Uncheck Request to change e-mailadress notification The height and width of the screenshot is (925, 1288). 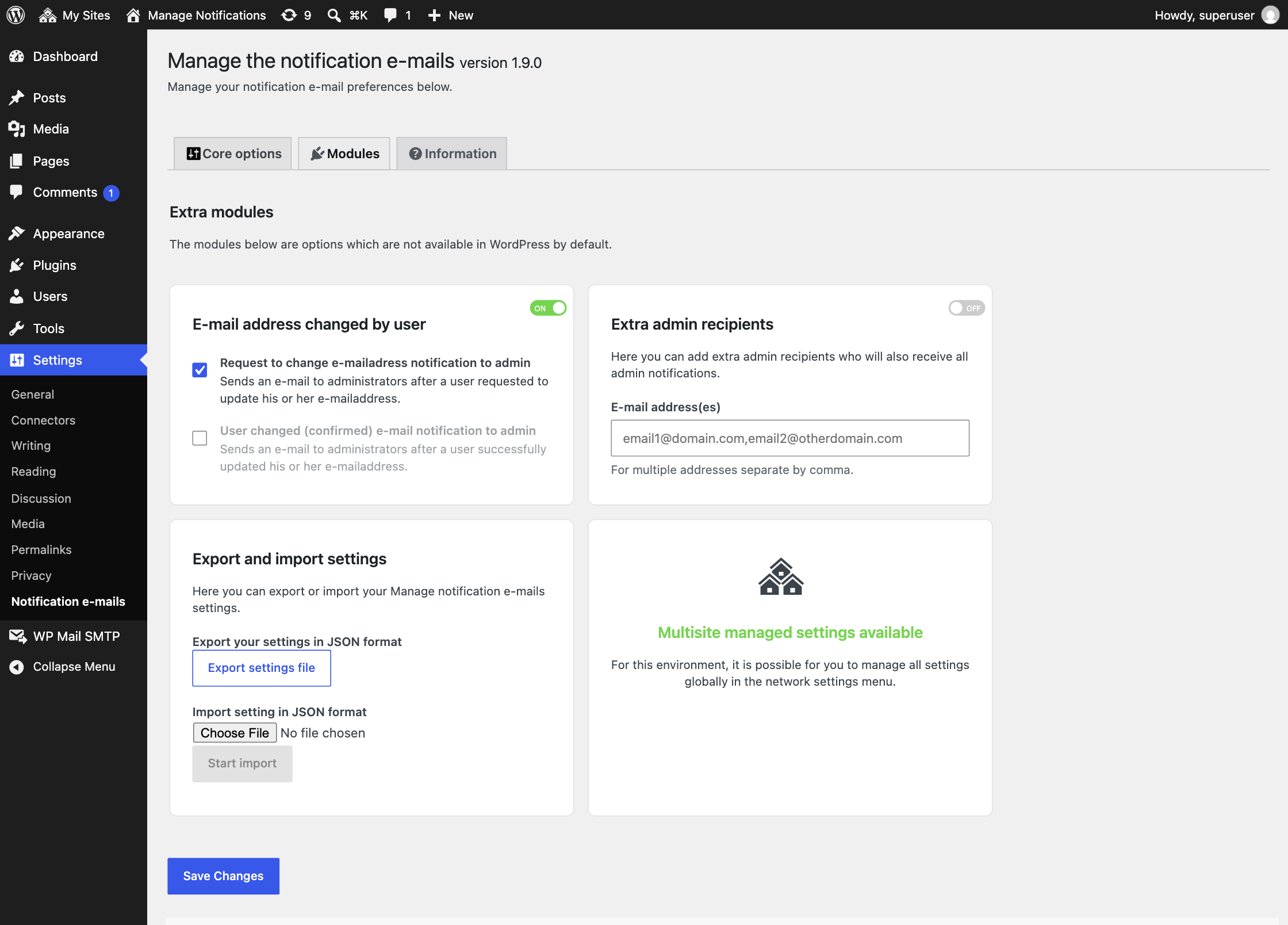coord(200,370)
